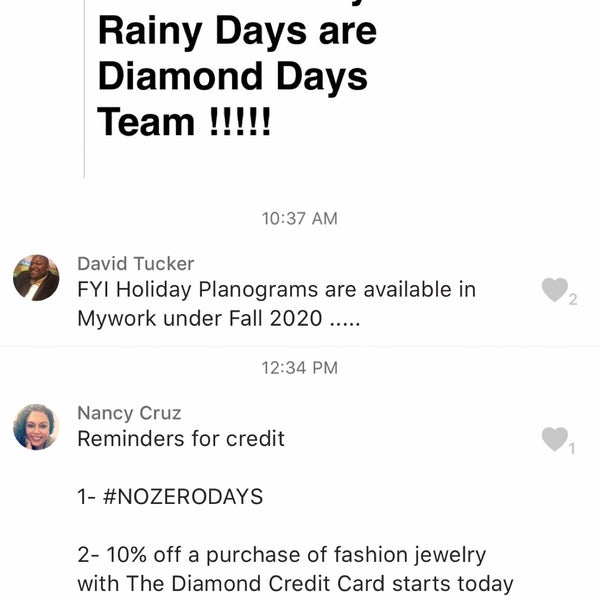
Task: Select the David Tucker sender name
Action: click(x=136, y=264)
